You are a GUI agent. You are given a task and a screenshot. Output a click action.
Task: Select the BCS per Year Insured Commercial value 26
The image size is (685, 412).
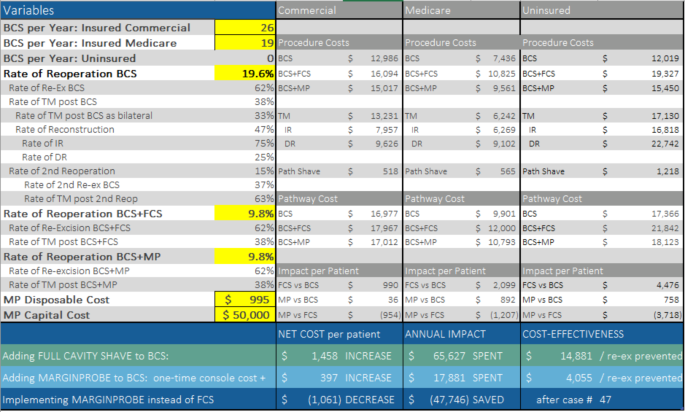(245, 28)
